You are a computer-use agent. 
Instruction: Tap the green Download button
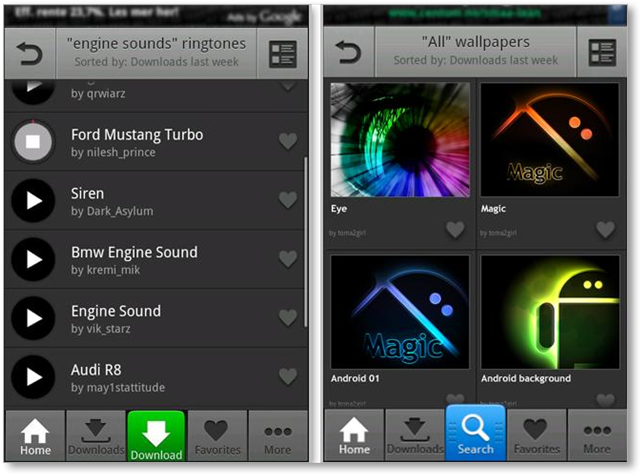click(156, 436)
